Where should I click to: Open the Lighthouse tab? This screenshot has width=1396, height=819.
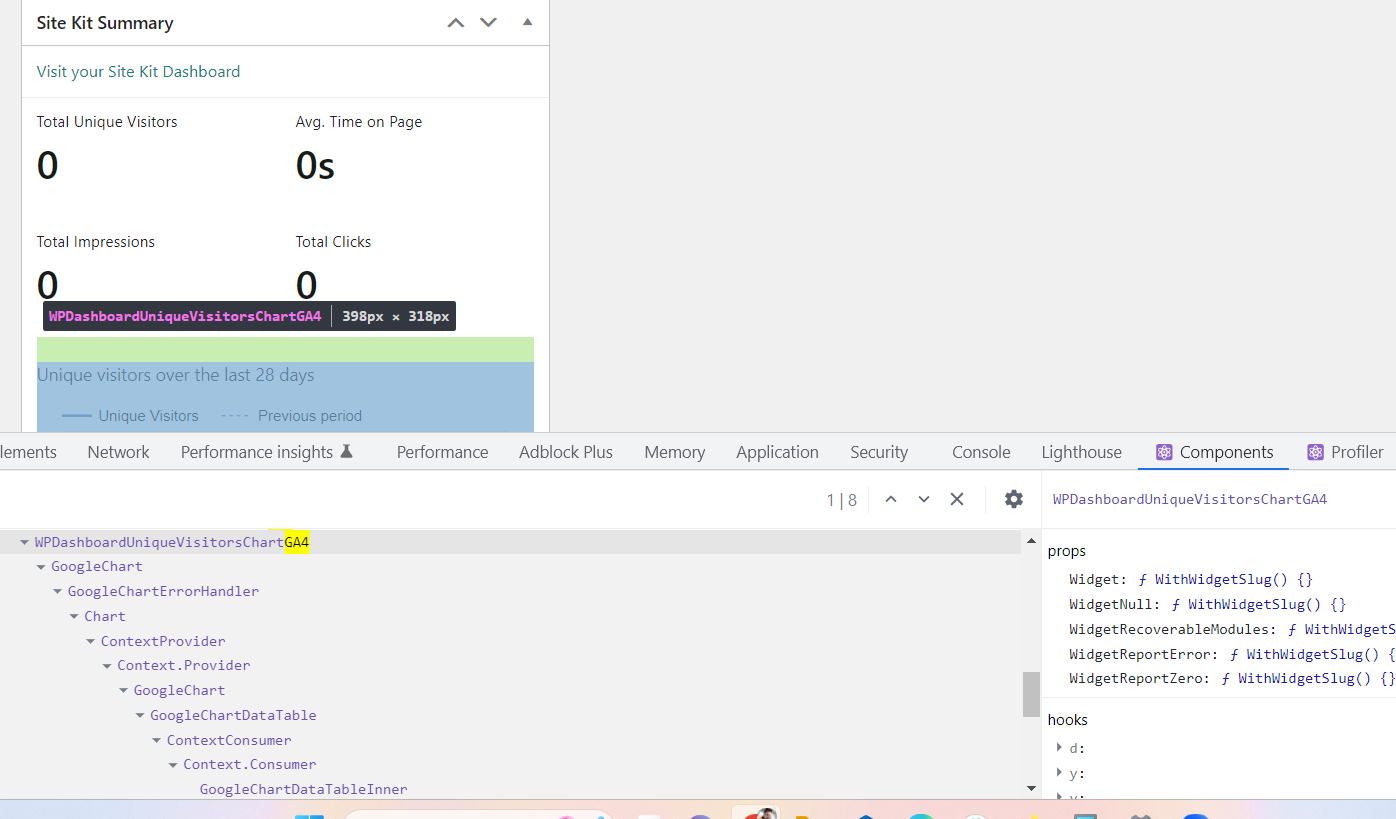(x=1081, y=452)
